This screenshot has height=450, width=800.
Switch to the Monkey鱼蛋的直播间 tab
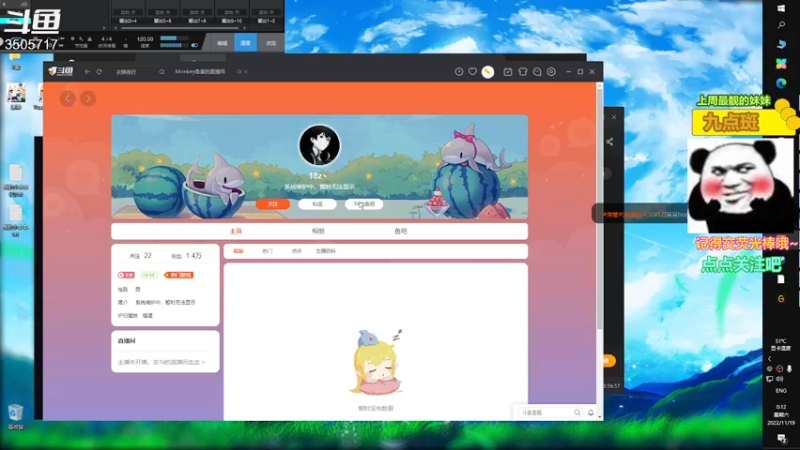click(x=200, y=72)
